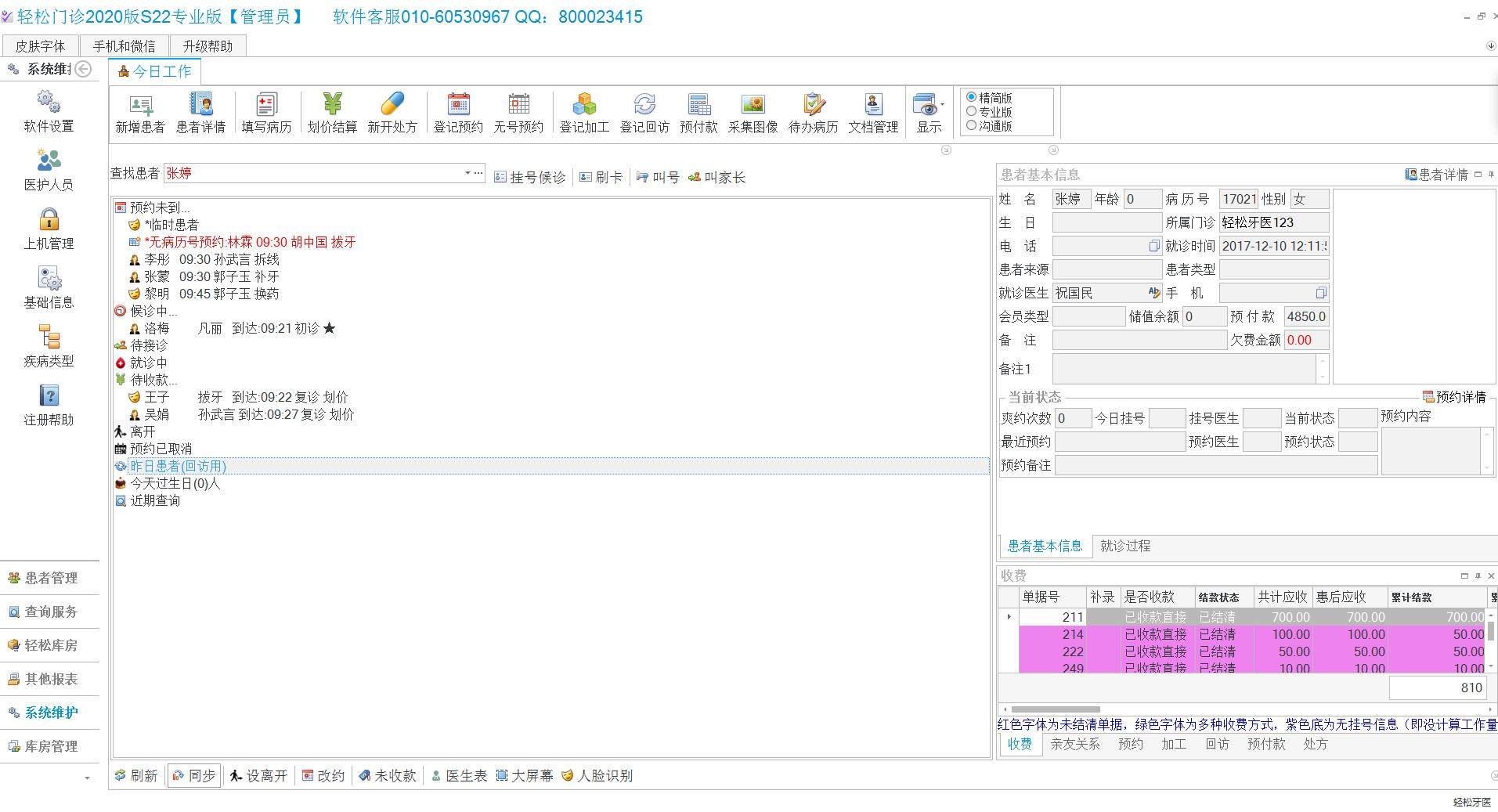Click the 刷新 refresh button
The height and width of the screenshot is (812, 1498).
coord(136,775)
